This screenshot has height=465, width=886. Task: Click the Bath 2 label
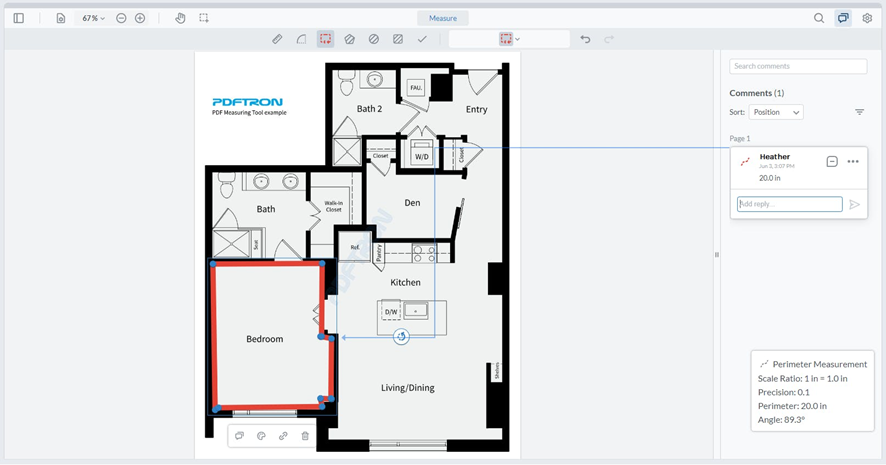point(369,108)
